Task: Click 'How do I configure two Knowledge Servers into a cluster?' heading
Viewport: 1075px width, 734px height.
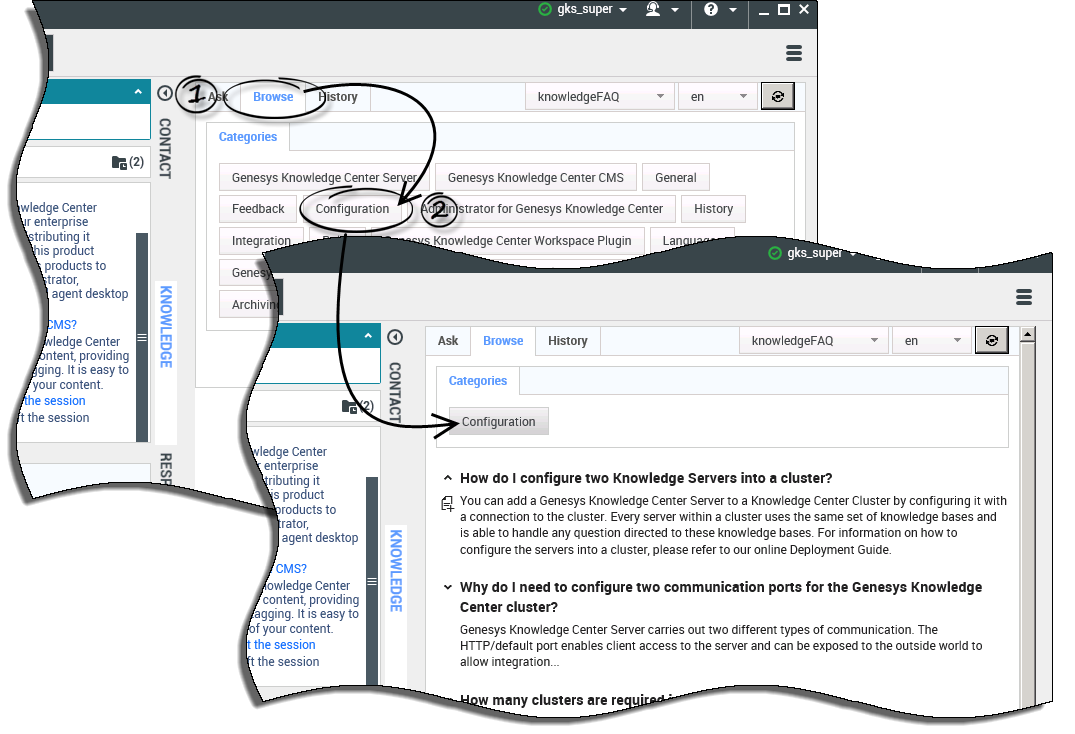Action: [x=646, y=478]
